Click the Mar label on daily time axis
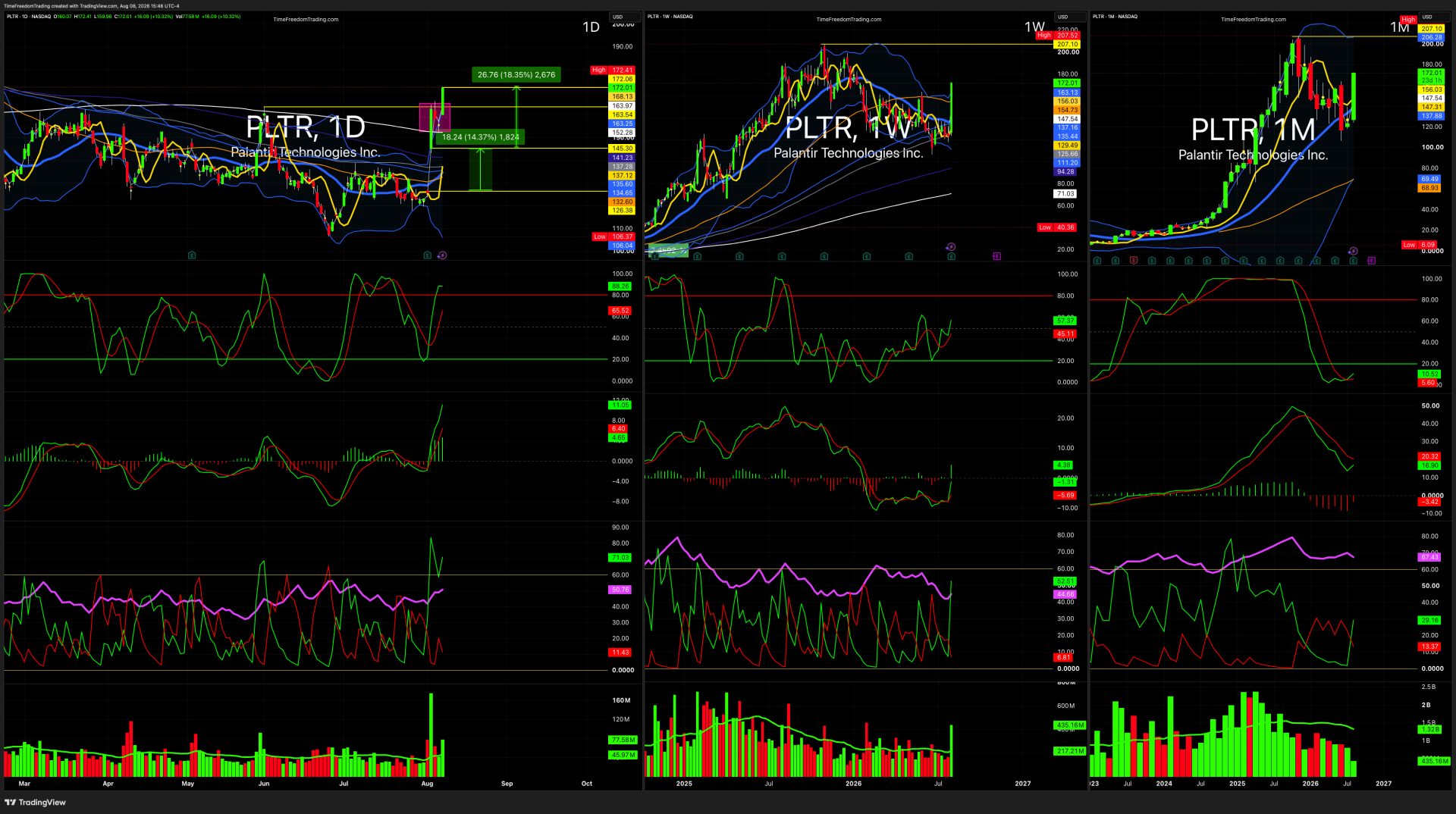 coord(24,784)
